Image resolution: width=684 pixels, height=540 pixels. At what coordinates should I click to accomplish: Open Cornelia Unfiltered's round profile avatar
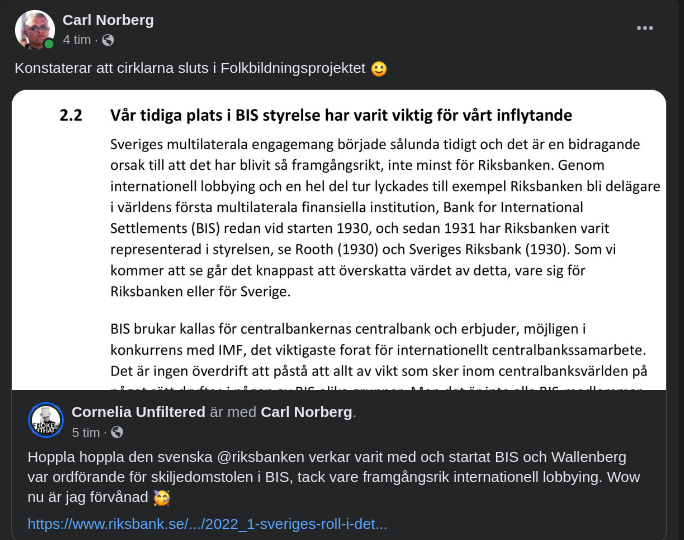pos(46,420)
